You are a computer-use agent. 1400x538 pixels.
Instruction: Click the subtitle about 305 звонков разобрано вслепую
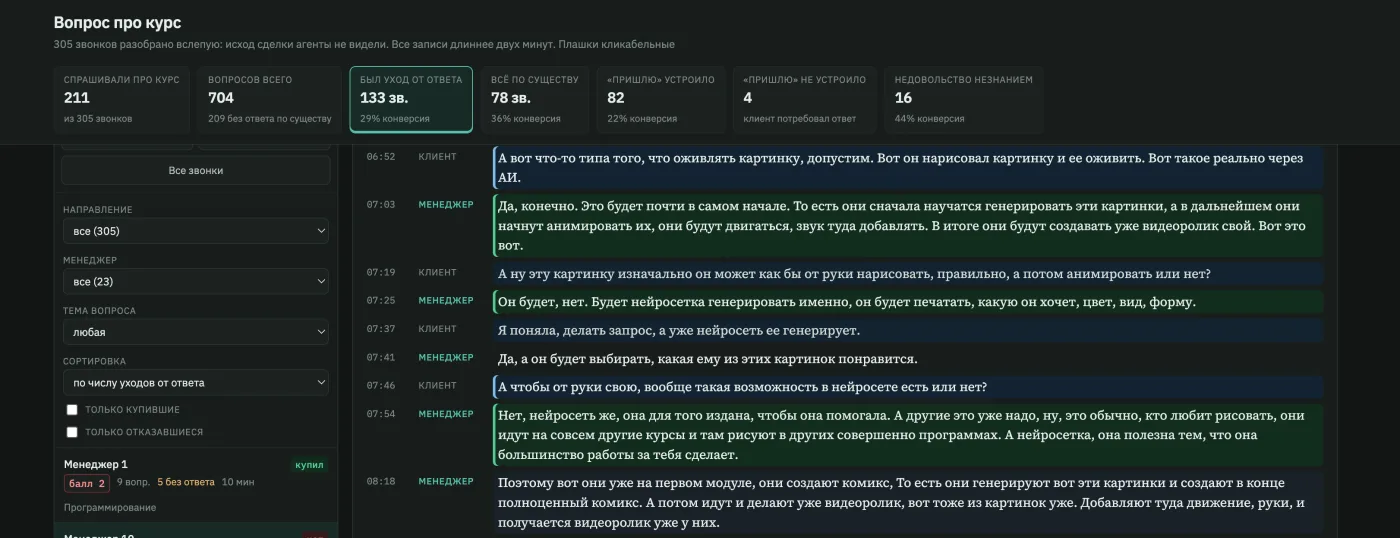[364, 44]
